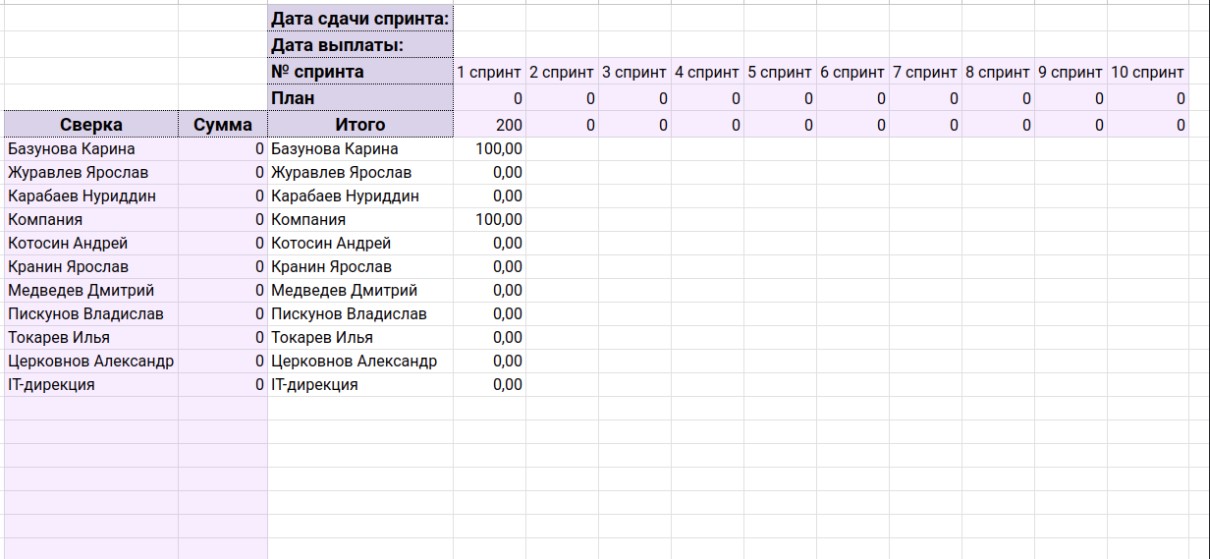Select the cell showing total 200
Image resolution: width=1210 pixels, height=559 pixels.
[x=489, y=124]
